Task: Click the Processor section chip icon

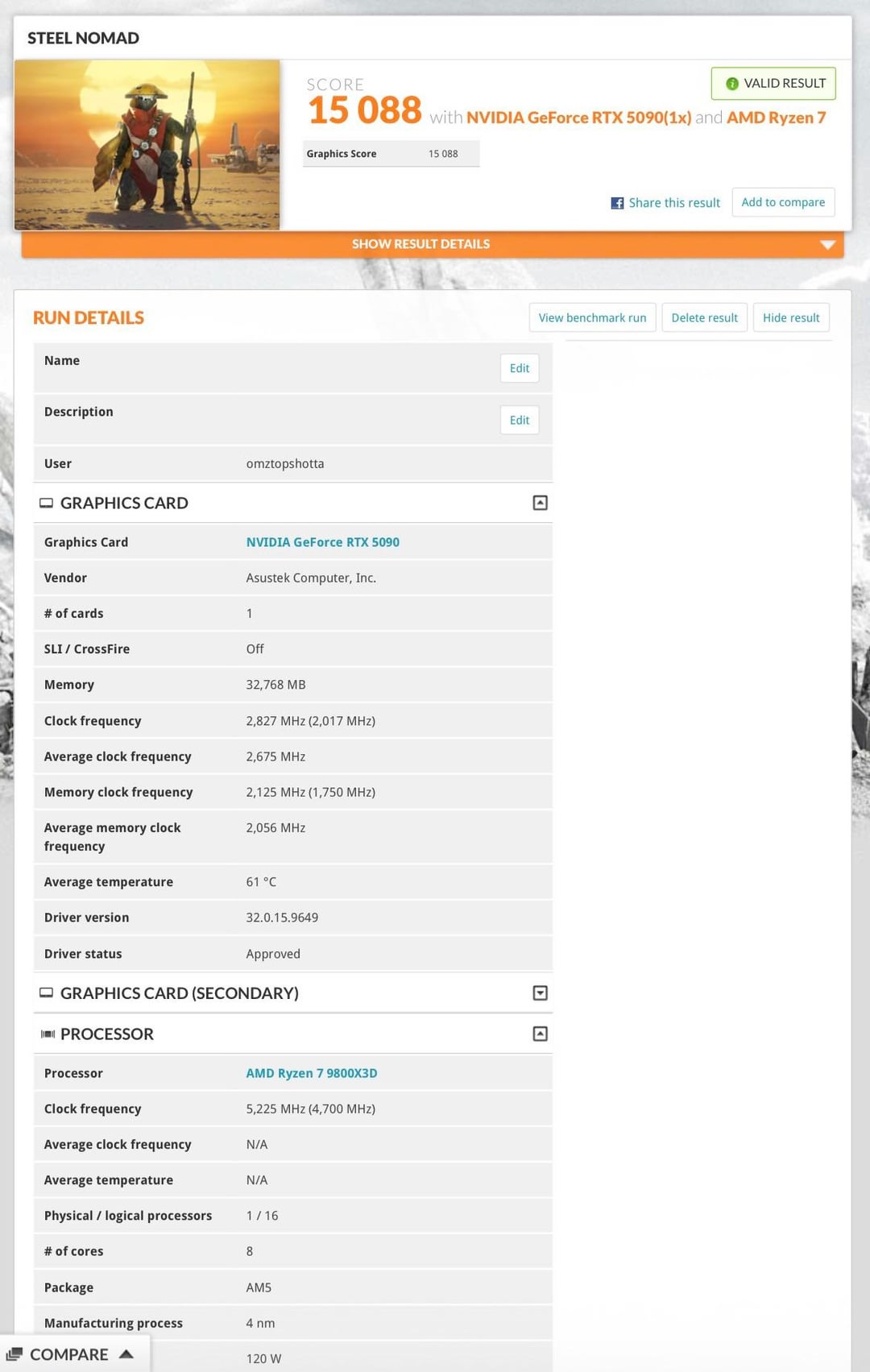Action: 48,1034
